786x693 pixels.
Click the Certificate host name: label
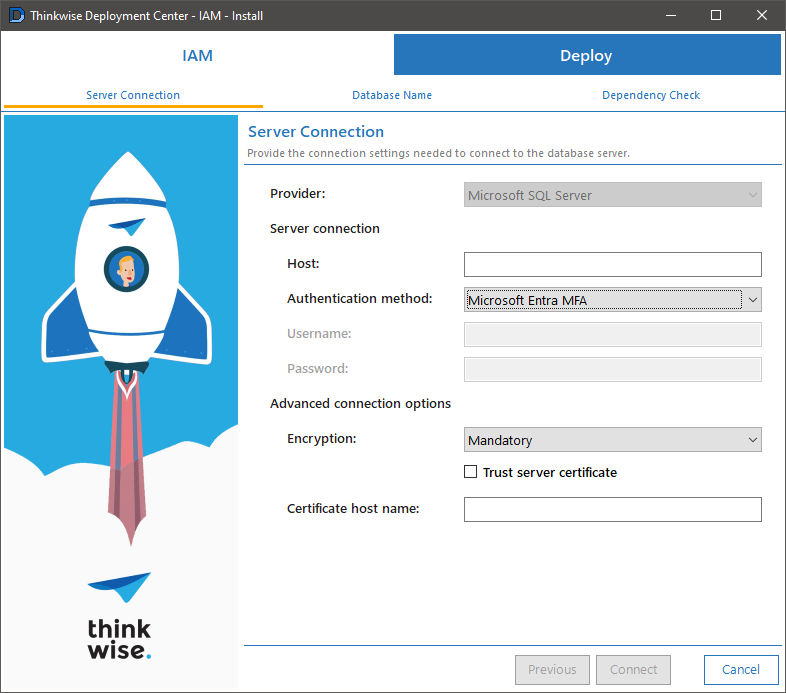click(353, 508)
